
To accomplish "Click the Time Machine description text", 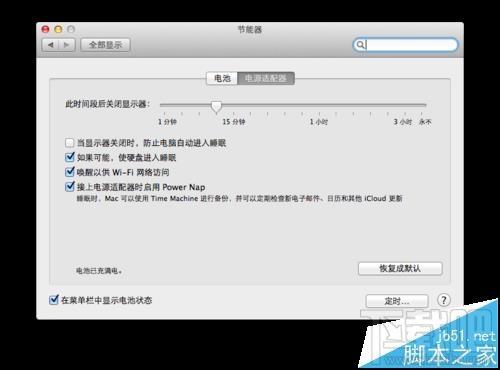I will coord(239,199).
